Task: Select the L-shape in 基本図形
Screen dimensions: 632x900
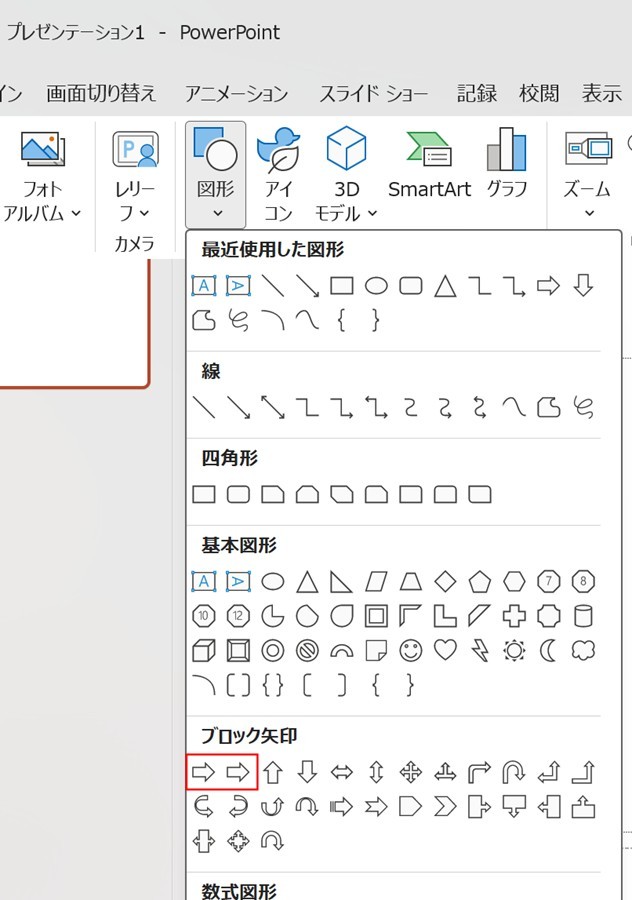Action: click(445, 616)
